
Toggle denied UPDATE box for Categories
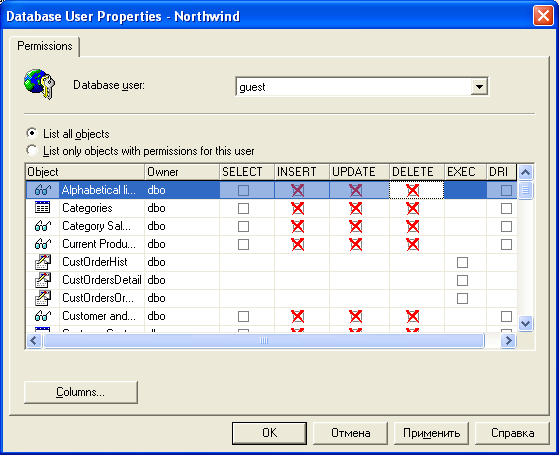click(x=355, y=208)
